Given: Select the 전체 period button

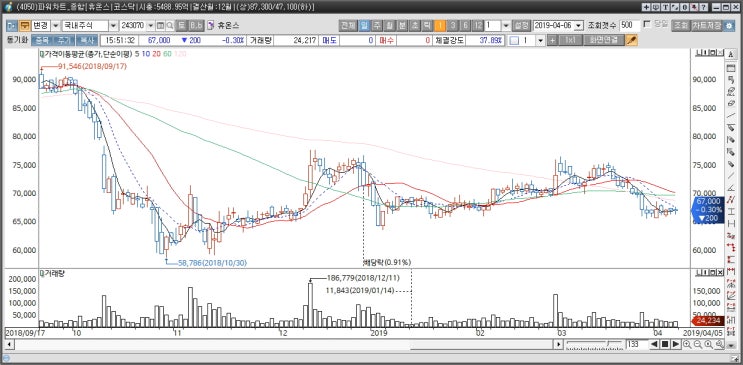Looking at the screenshot, I should click(x=348, y=26).
